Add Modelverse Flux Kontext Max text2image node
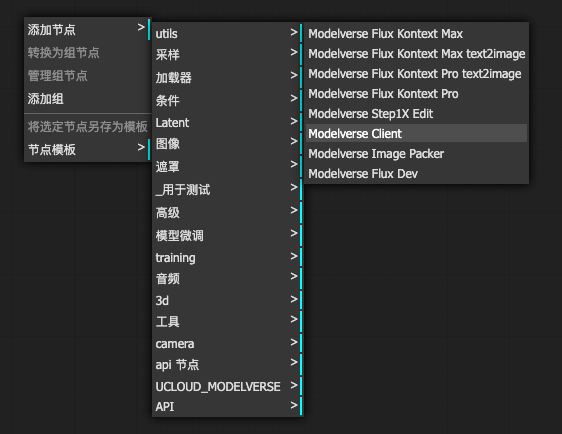The height and width of the screenshot is (434, 562). (x=416, y=53)
